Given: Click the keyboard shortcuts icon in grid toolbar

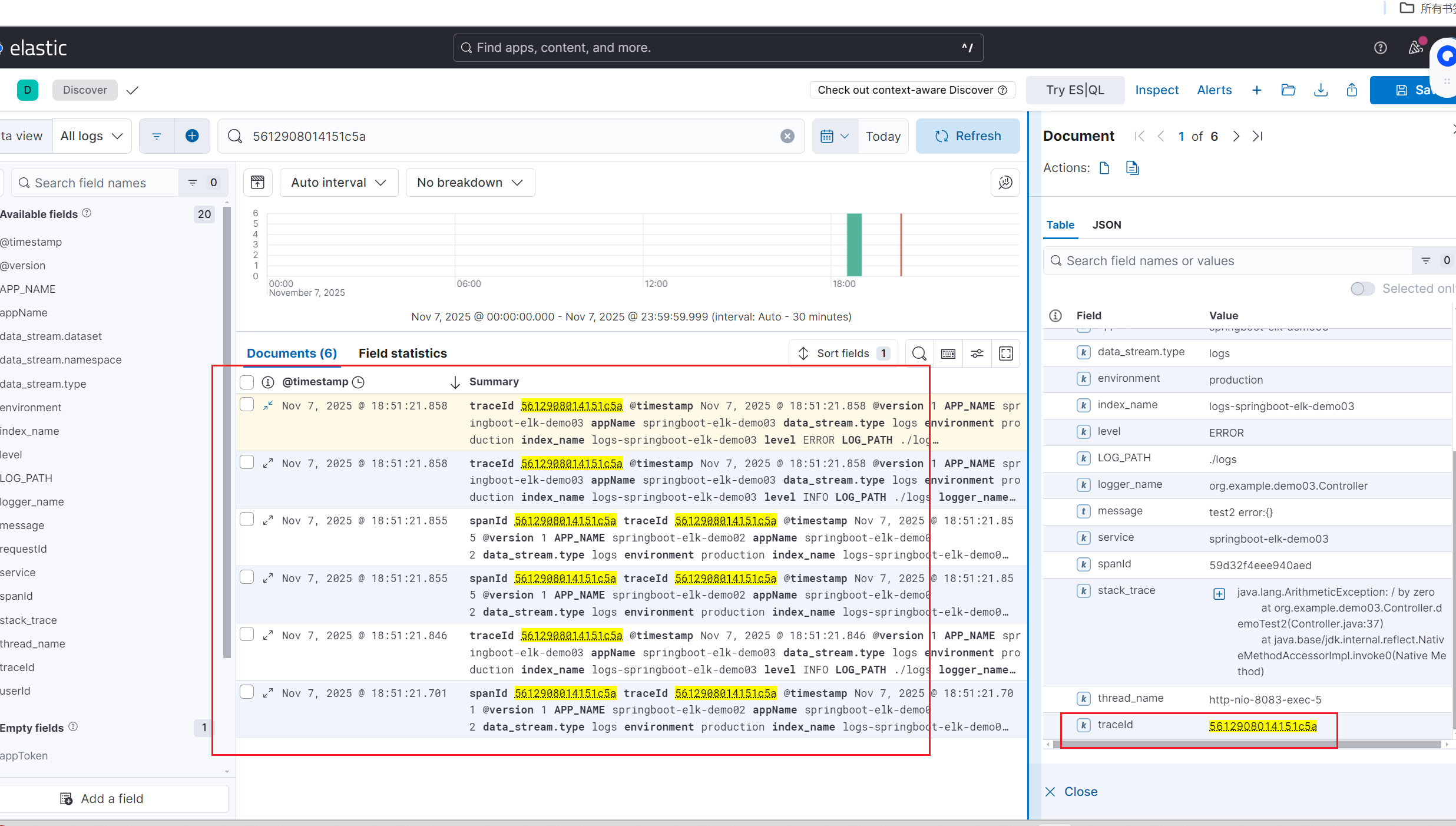Looking at the screenshot, I should (948, 353).
